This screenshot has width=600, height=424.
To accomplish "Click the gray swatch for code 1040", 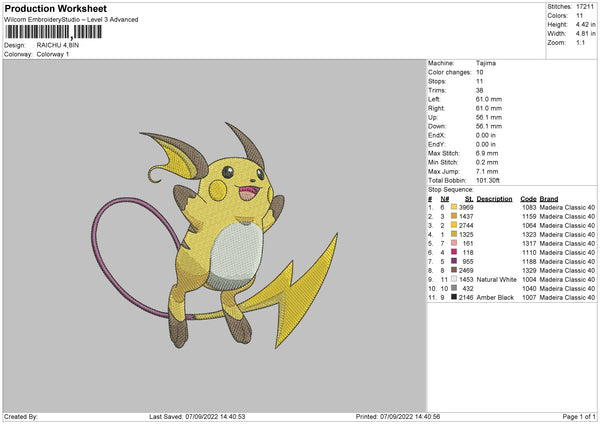I will 454,288.
